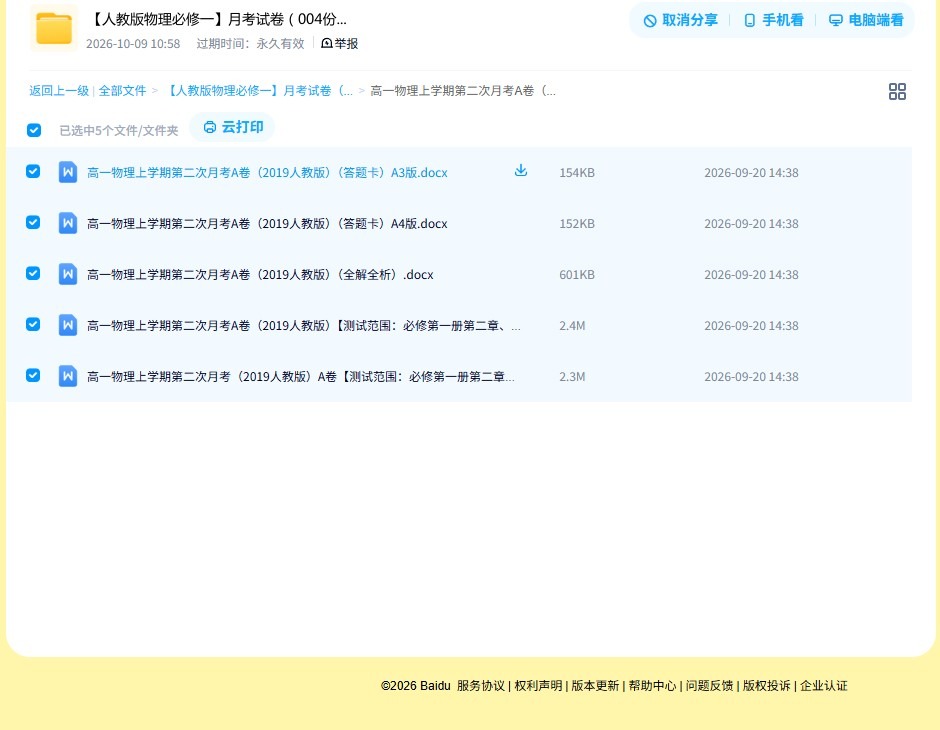Click the 手机看 button
Viewport: 940px width, 730px height.
coord(773,20)
